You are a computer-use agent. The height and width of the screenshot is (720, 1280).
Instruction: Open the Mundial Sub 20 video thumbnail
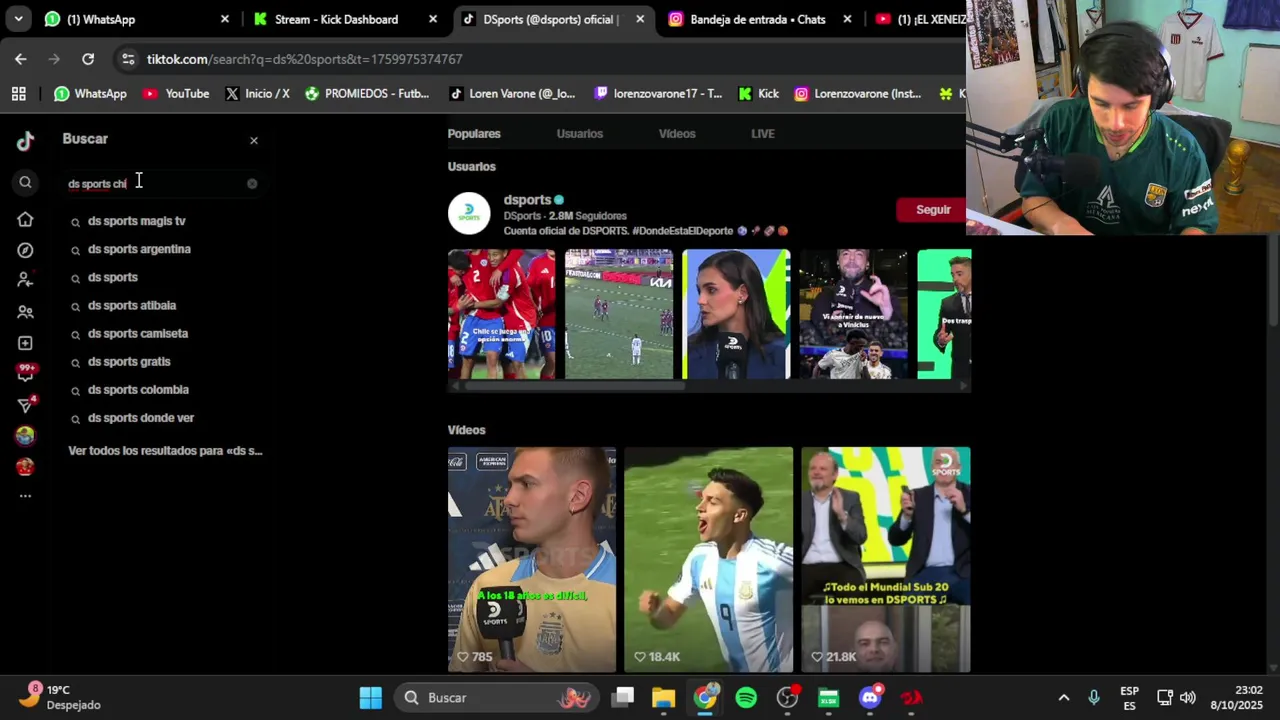(886, 560)
